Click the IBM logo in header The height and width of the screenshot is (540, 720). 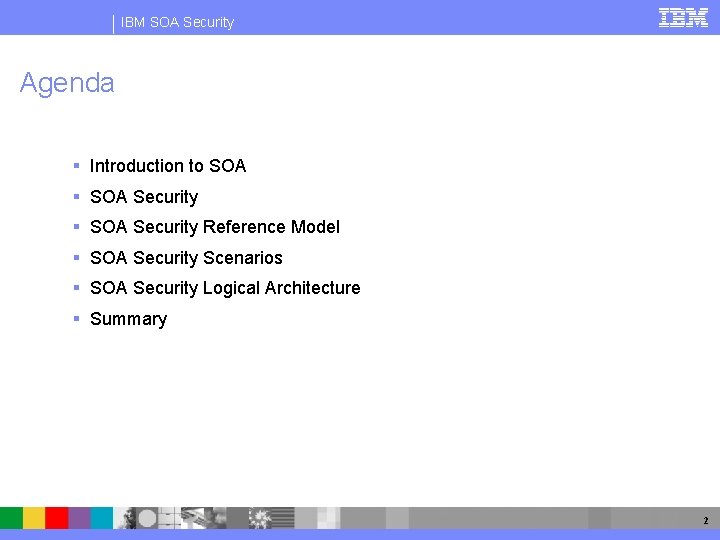click(683, 18)
